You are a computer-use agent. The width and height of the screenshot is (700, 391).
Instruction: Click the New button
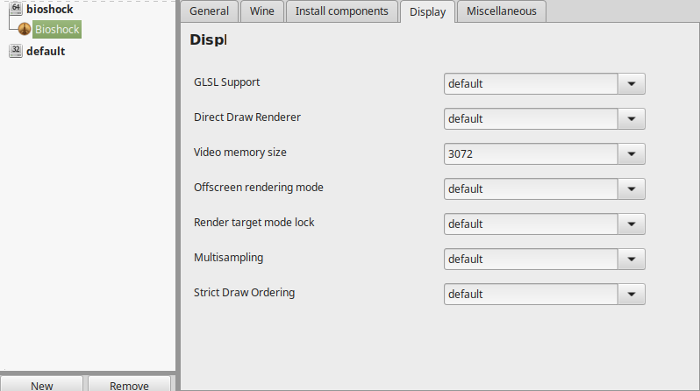(42, 385)
